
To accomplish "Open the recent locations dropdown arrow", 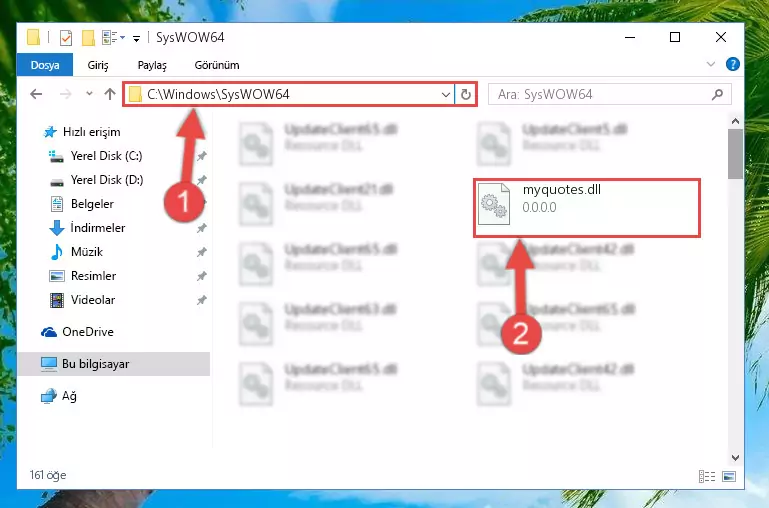I will coord(89,93).
